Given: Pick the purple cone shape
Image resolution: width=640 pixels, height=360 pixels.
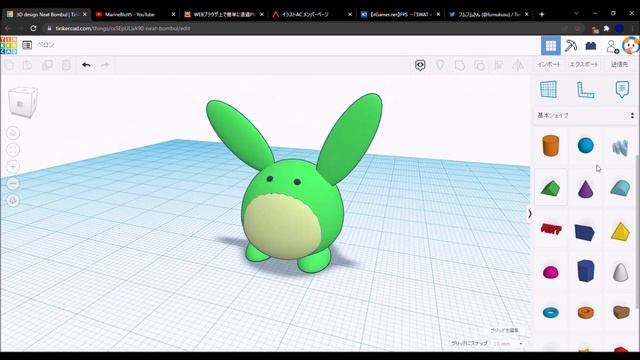Looking at the screenshot, I should pyautogui.click(x=585, y=189).
